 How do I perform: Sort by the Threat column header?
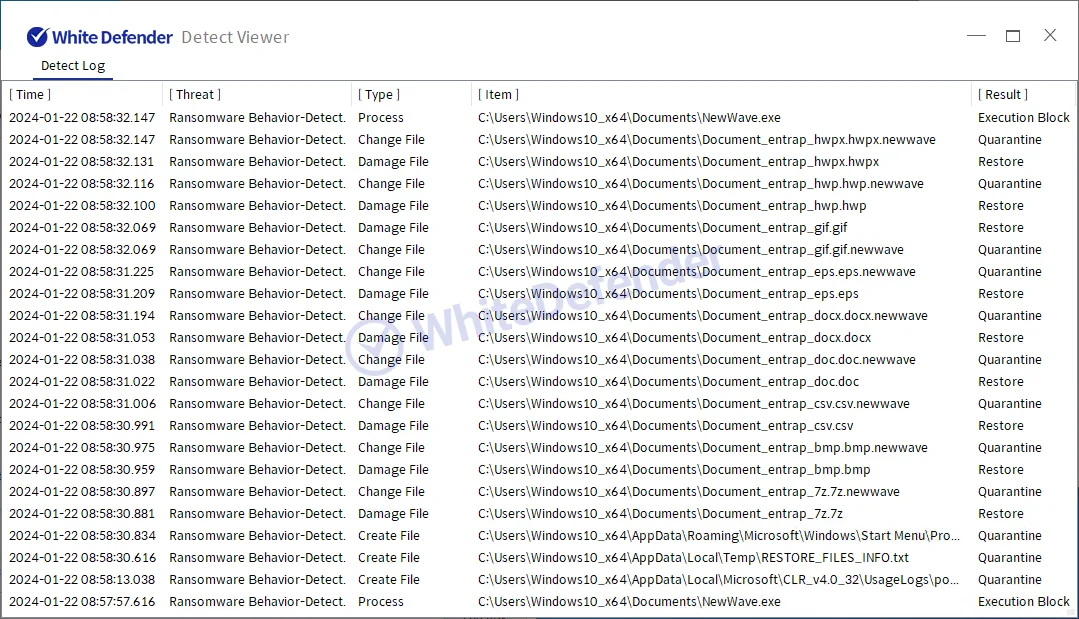coord(195,95)
